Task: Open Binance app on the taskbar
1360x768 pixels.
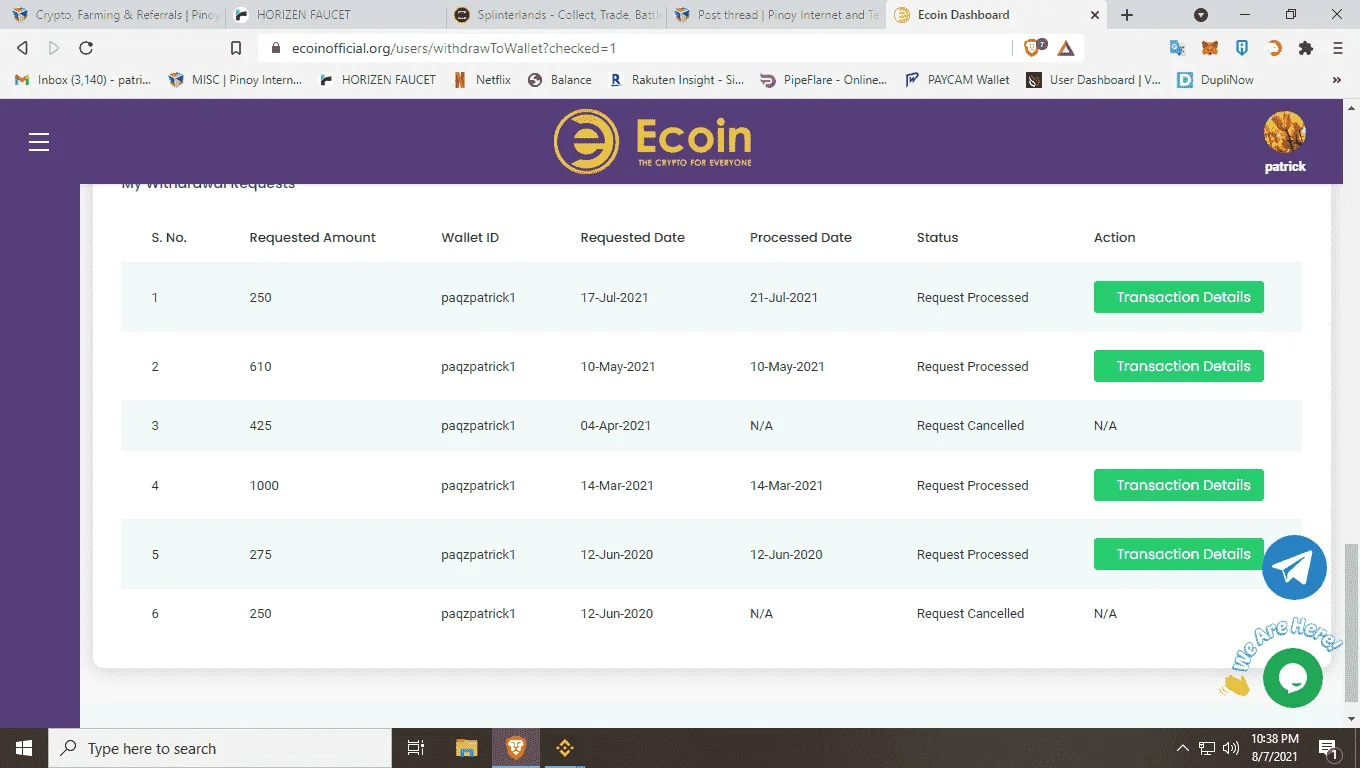Action: [564, 748]
